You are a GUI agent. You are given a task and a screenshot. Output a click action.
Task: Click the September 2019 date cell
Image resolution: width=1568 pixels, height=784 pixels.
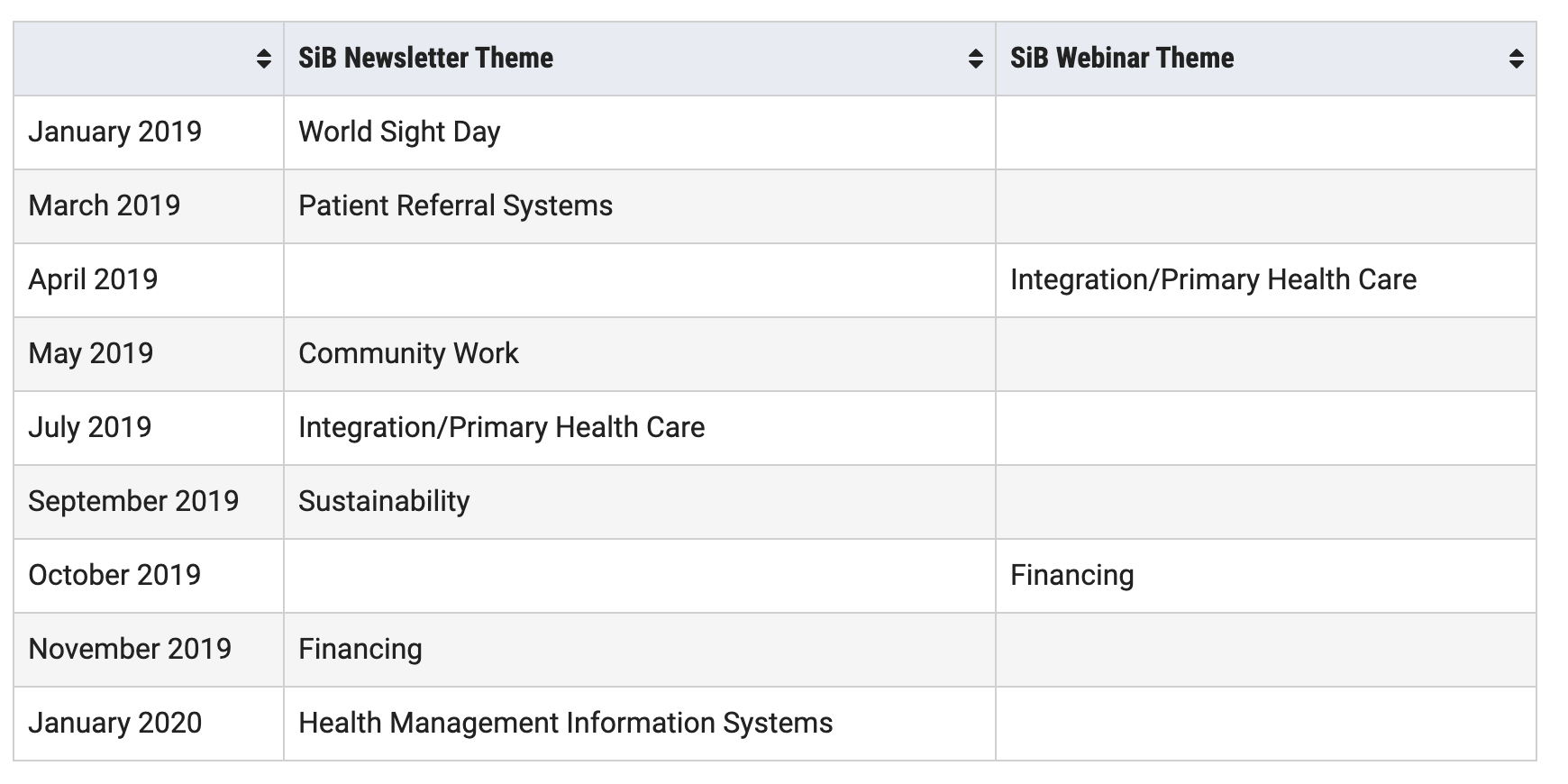point(149,502)
